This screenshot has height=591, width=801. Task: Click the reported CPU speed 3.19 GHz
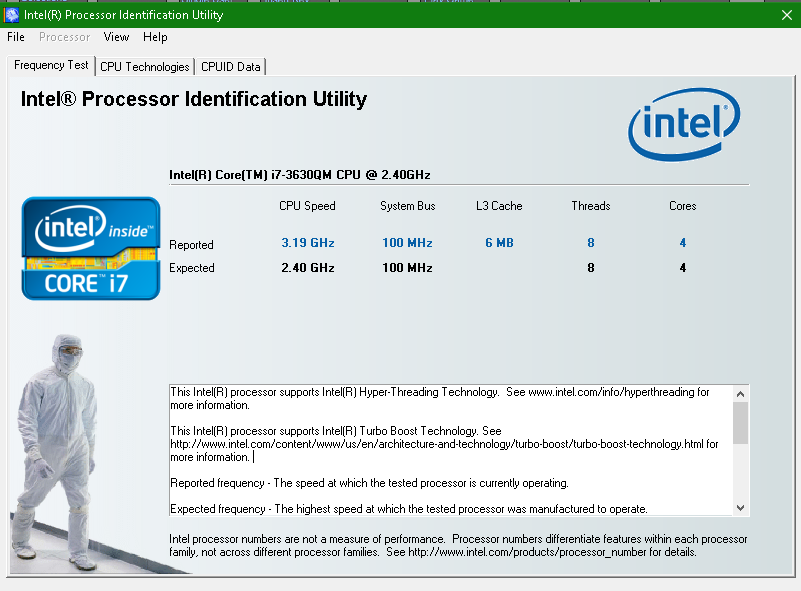(308, 243)
